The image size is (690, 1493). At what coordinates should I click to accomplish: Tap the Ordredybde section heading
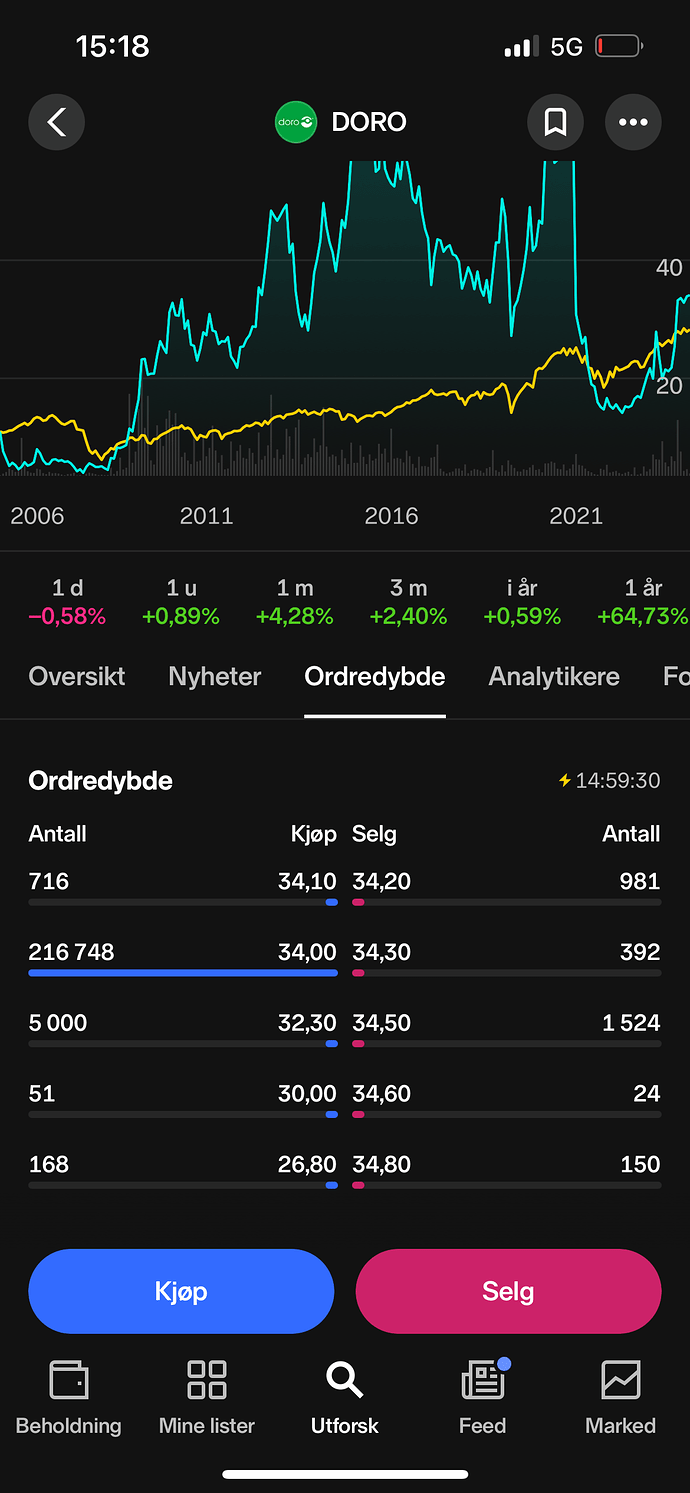click(100, 781)
